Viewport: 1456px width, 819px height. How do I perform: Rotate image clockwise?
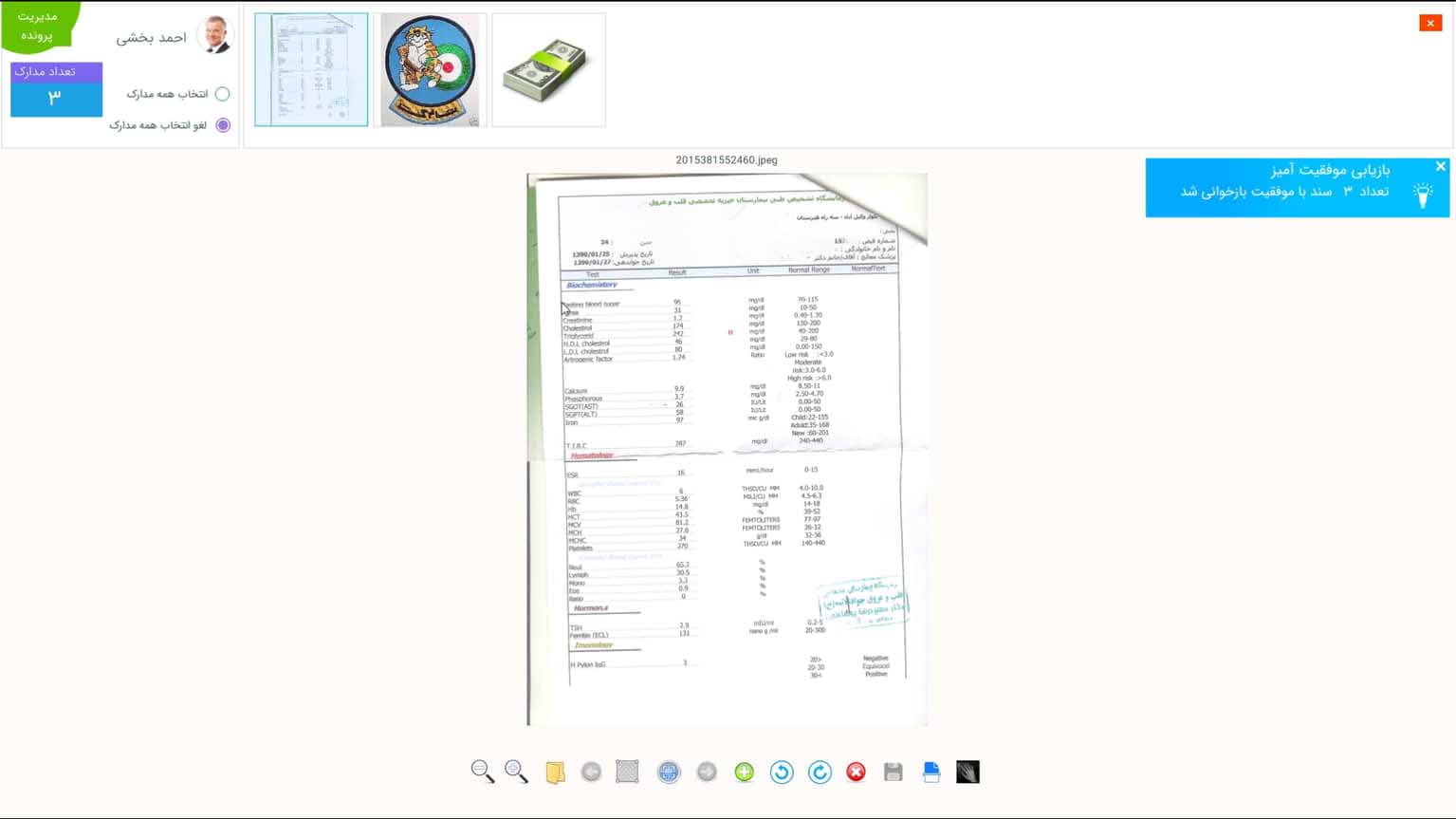(x=820, y=772)
